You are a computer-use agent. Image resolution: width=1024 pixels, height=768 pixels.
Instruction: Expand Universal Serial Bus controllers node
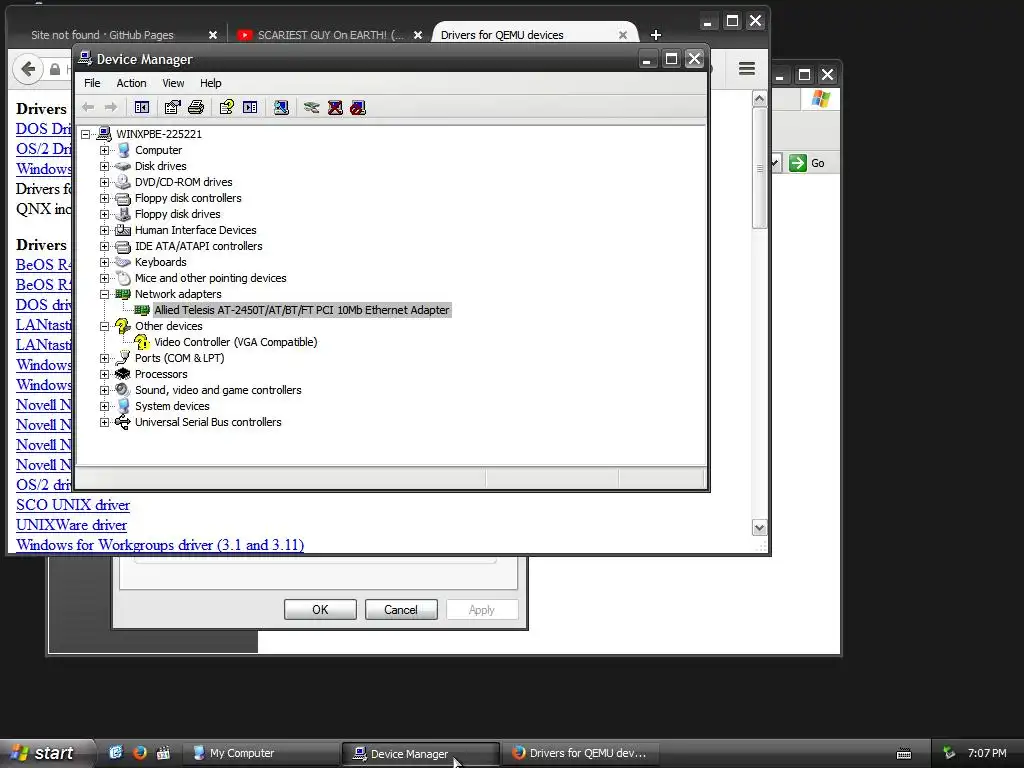pyautogui.click(x=104, y=422)
